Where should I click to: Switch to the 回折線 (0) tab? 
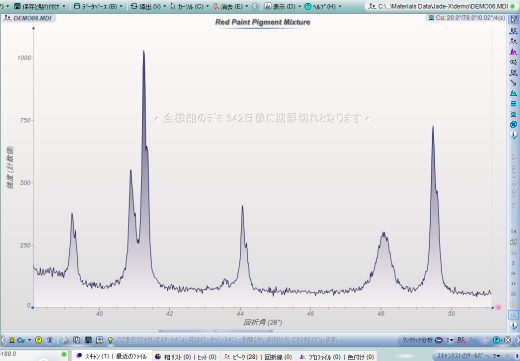(x=278, y=357)
